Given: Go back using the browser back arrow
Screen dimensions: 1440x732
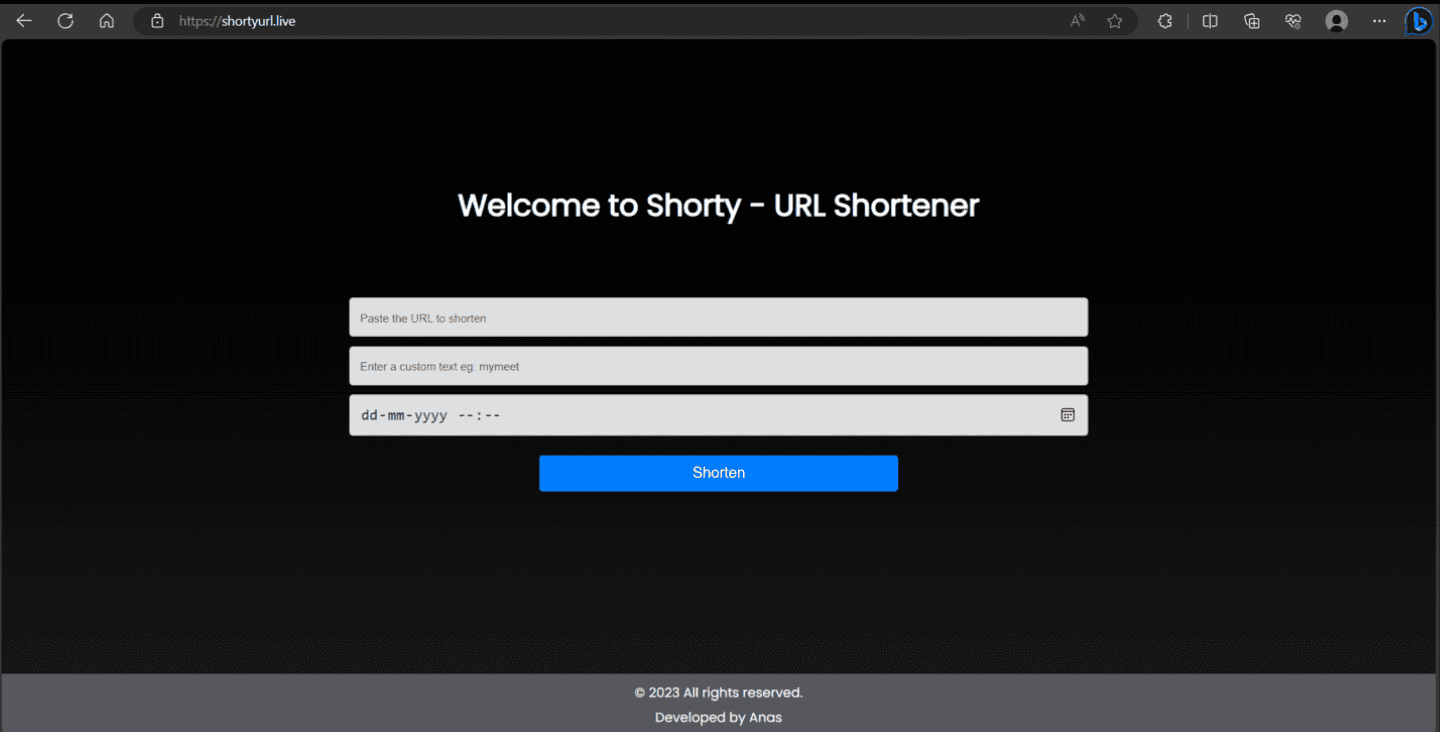Looking at the screenshot, I should pos(24,21).
